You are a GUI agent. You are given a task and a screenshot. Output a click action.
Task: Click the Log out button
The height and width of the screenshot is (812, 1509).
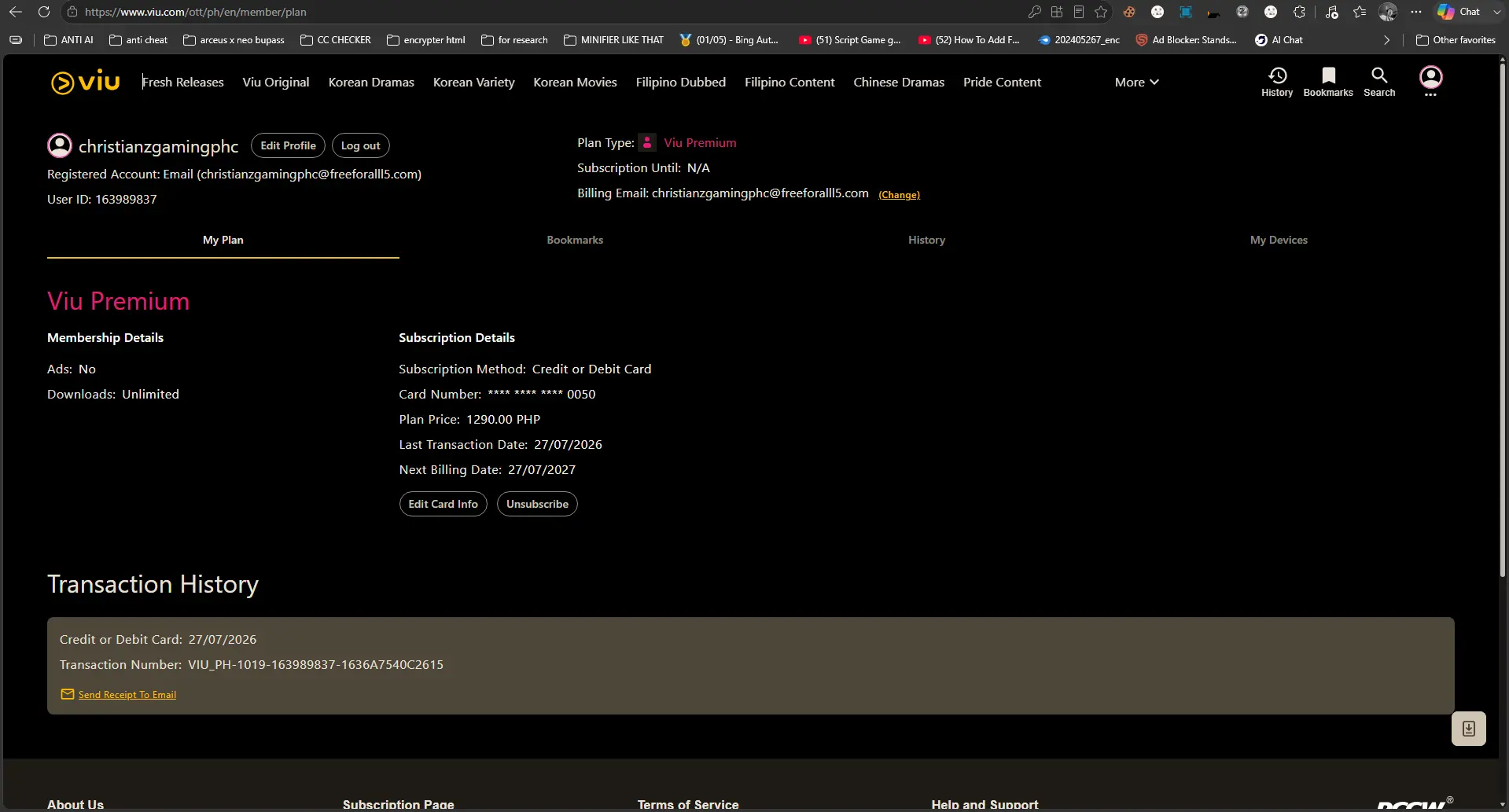(x=360, y=145)
